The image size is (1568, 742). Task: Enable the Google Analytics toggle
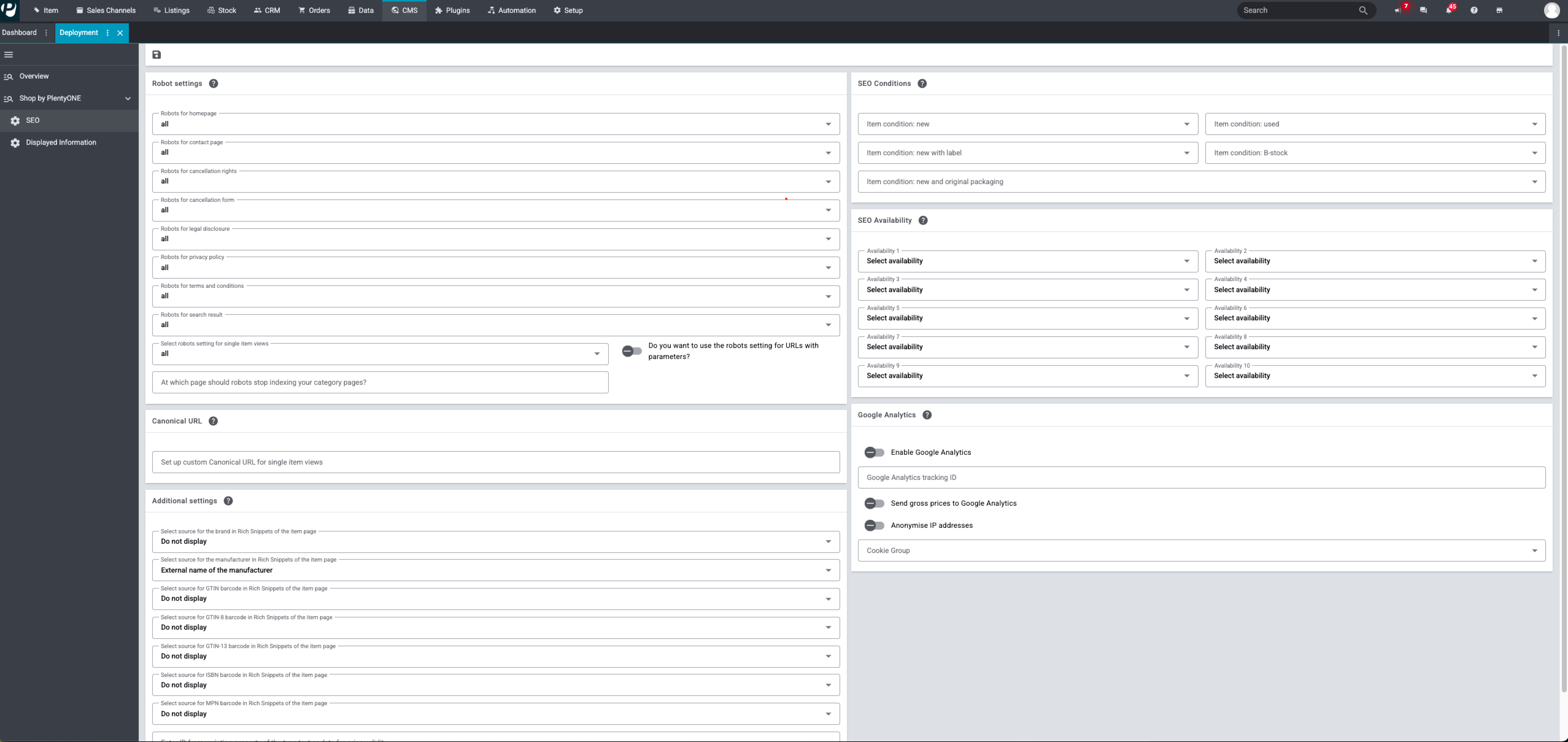tap(874, 452)
